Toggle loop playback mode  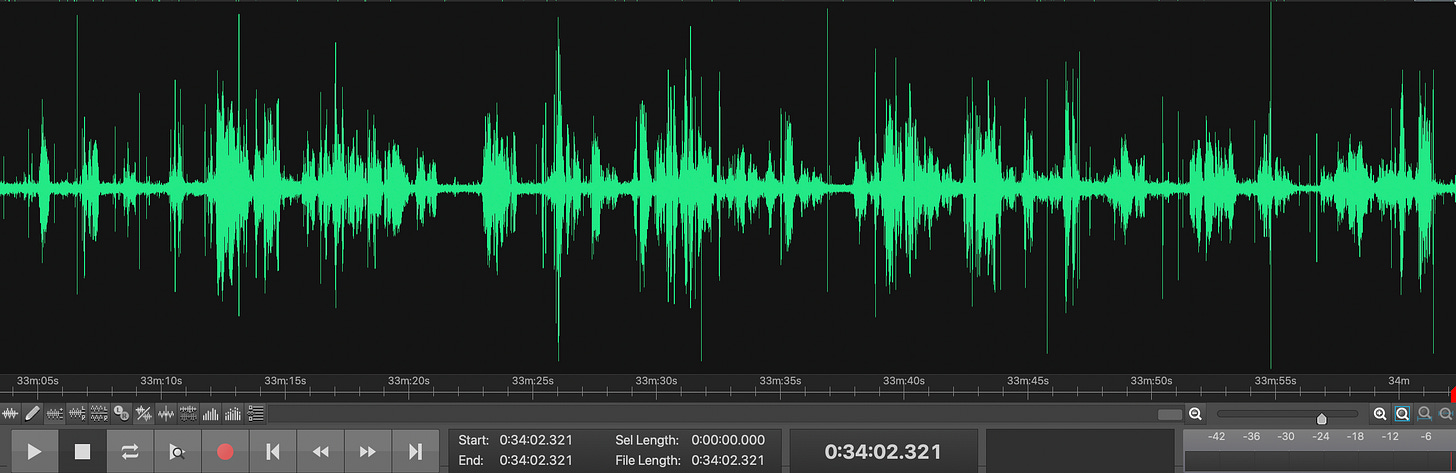coord(130,451)
